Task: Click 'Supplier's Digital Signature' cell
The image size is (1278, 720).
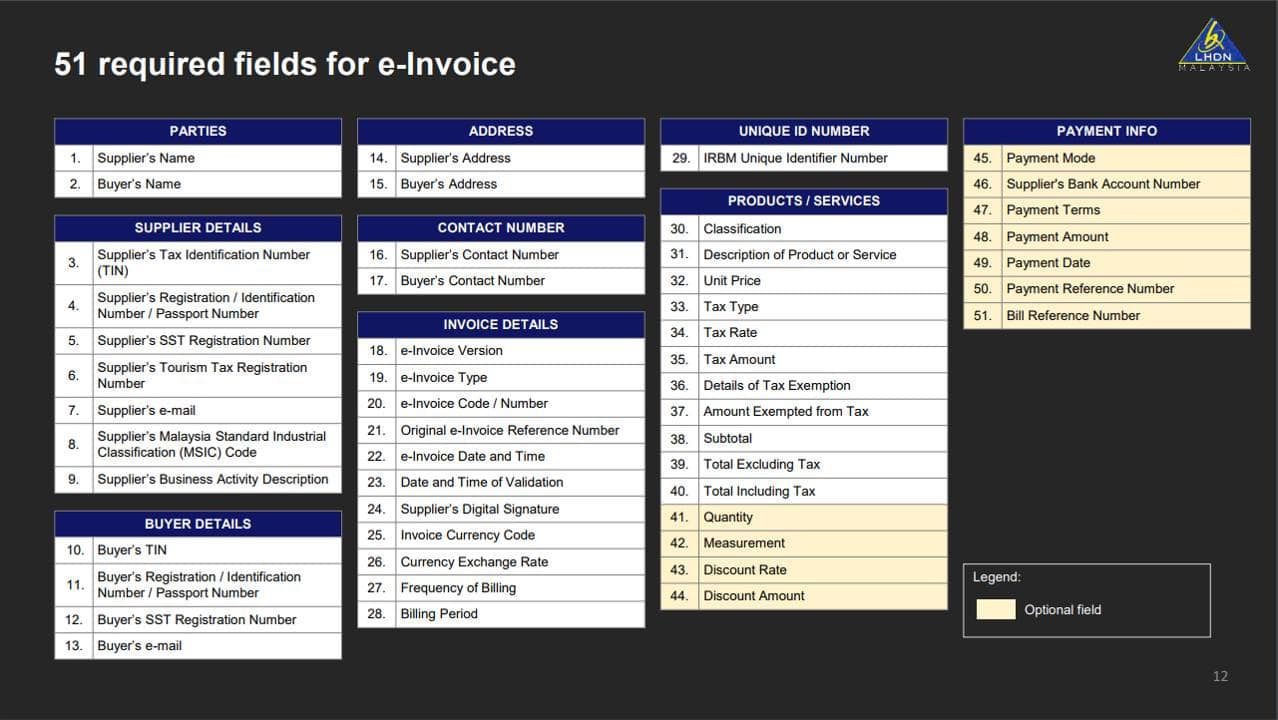Action: 520,509
